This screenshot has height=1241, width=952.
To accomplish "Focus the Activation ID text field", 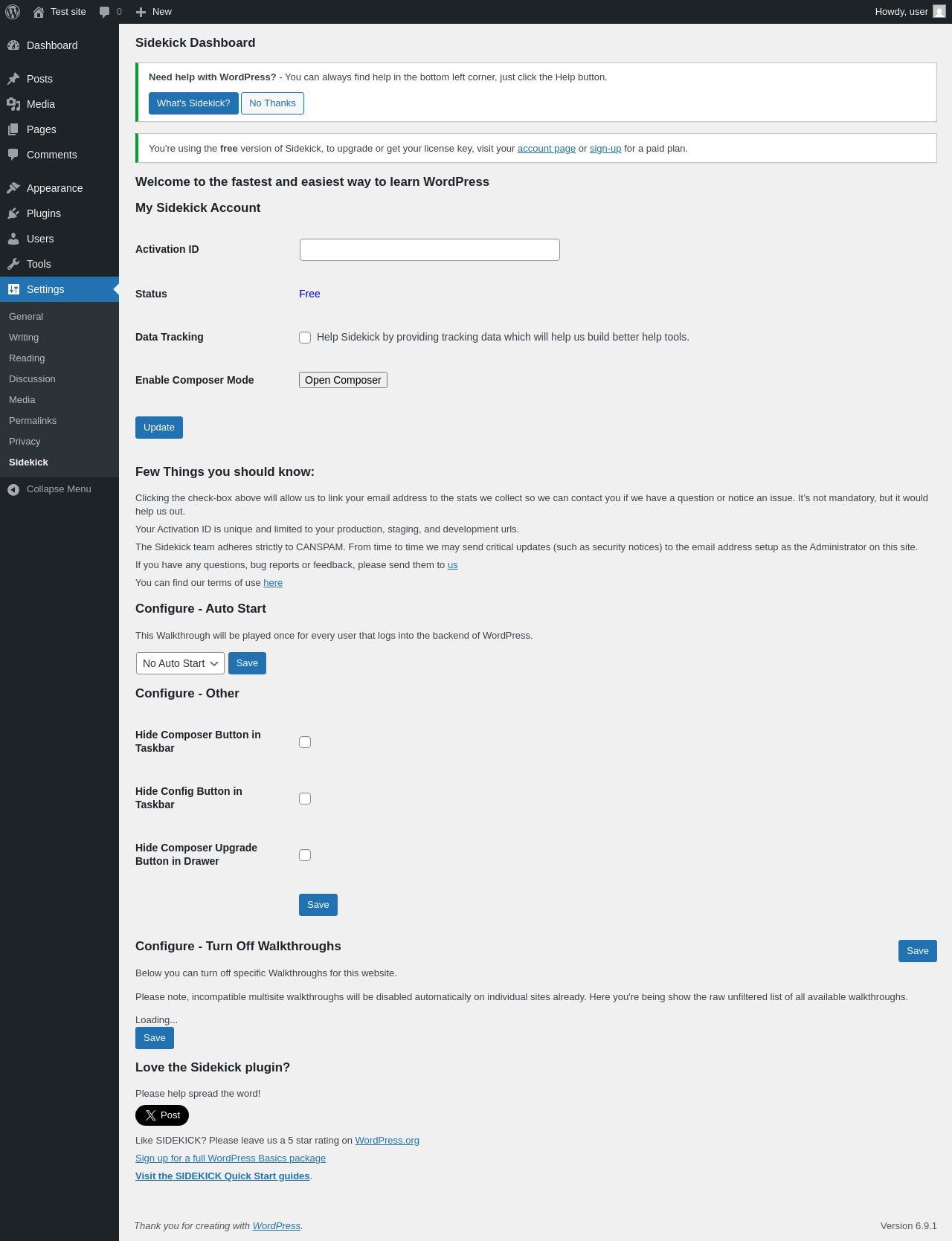I will [x=429, y=250].
